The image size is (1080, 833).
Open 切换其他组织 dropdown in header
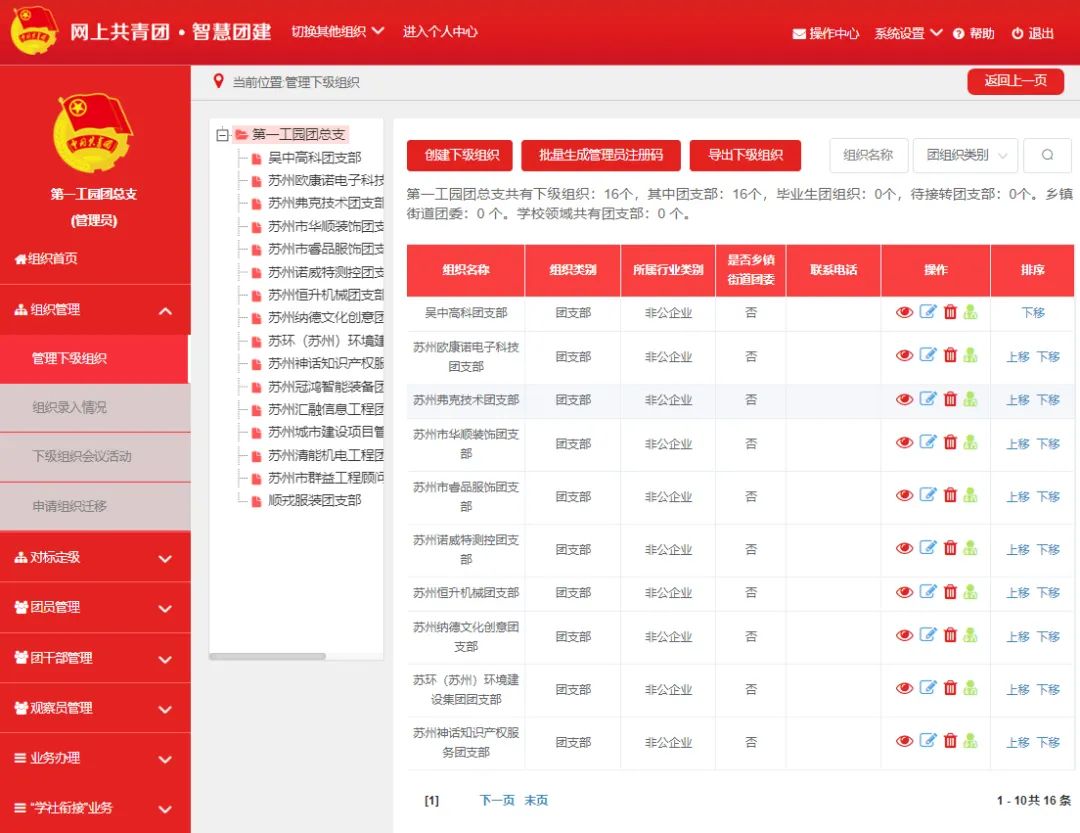coord(337,31)
